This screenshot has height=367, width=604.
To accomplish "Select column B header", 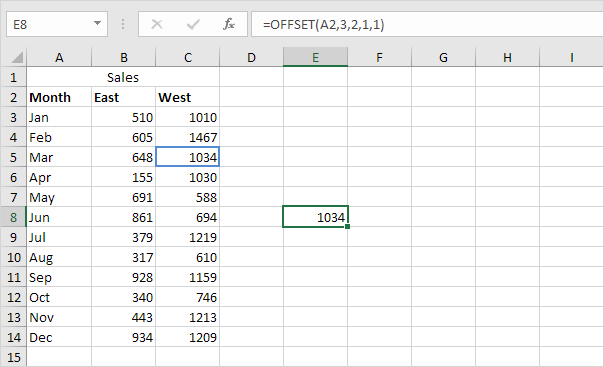I will coord(124,57).
